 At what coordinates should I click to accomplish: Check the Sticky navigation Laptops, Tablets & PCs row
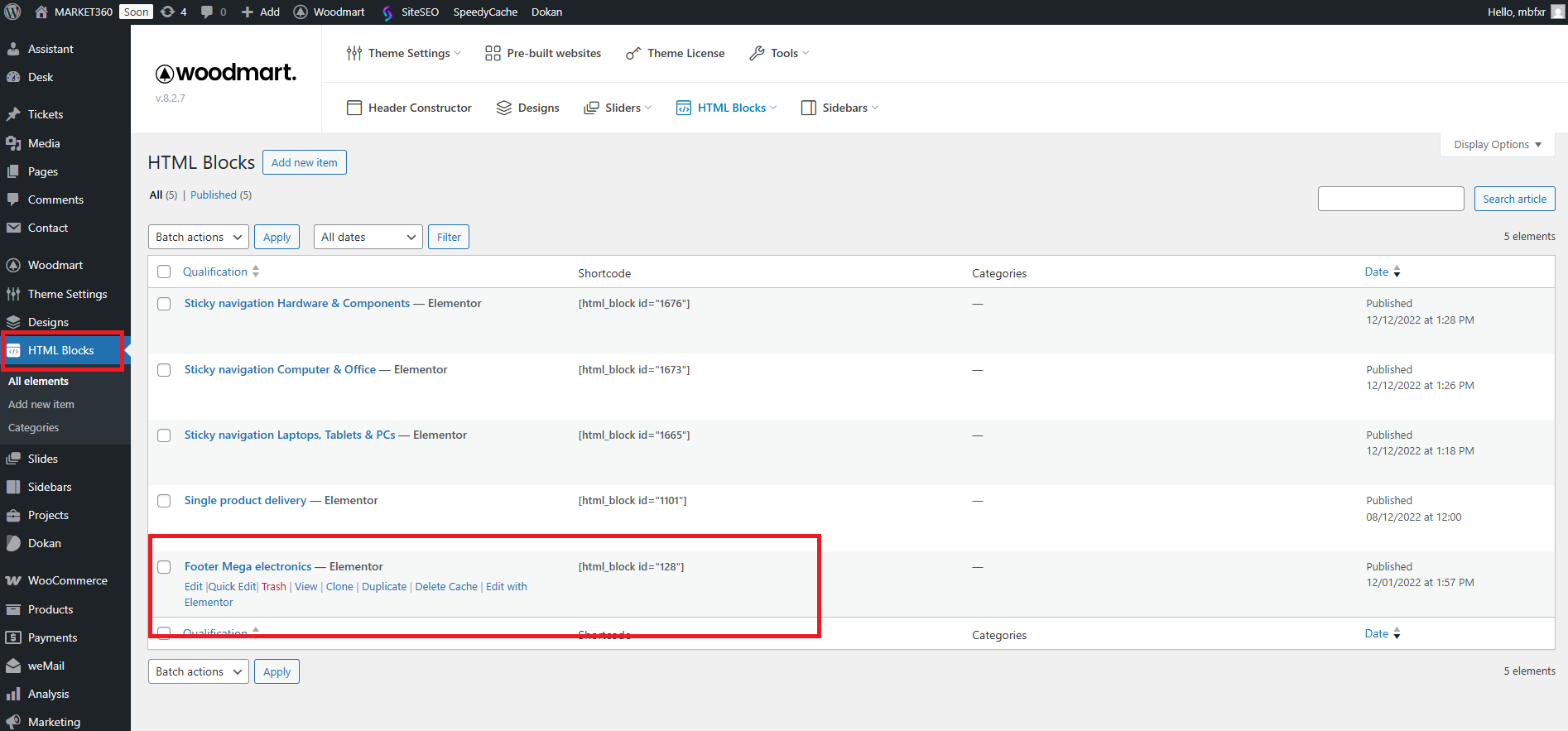coord(164,435)
